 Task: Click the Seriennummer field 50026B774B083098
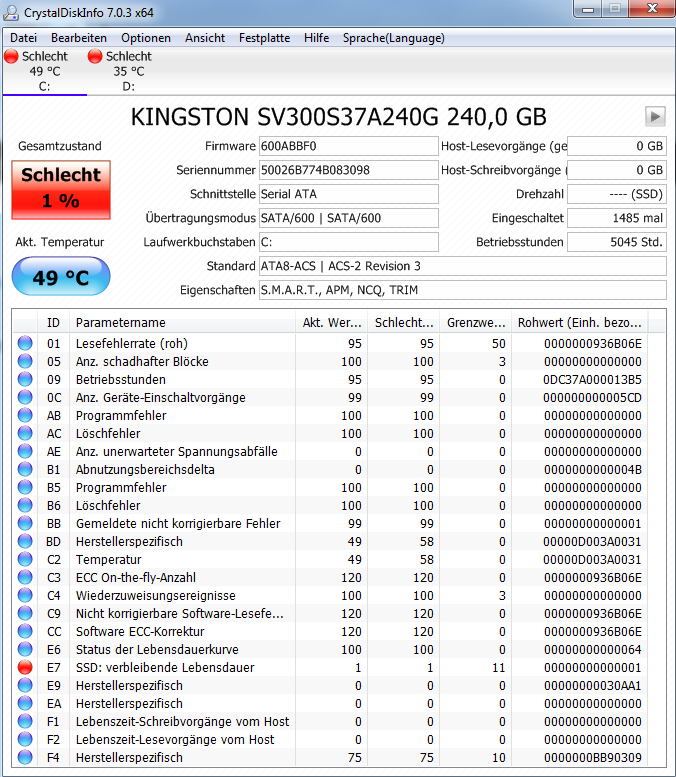(x=348, y=170)
